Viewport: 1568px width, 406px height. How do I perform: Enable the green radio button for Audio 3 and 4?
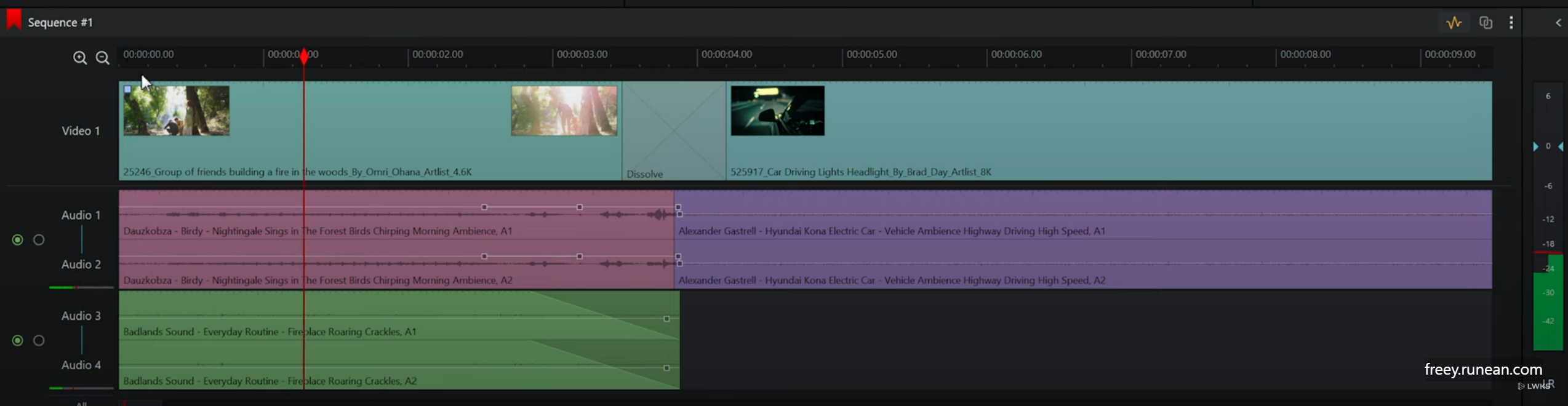point(17,341)
